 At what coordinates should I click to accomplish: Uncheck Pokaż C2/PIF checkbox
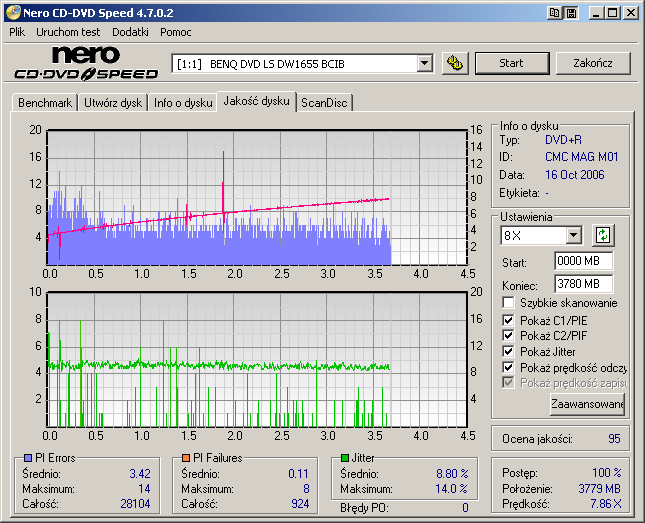click(508, 335)
